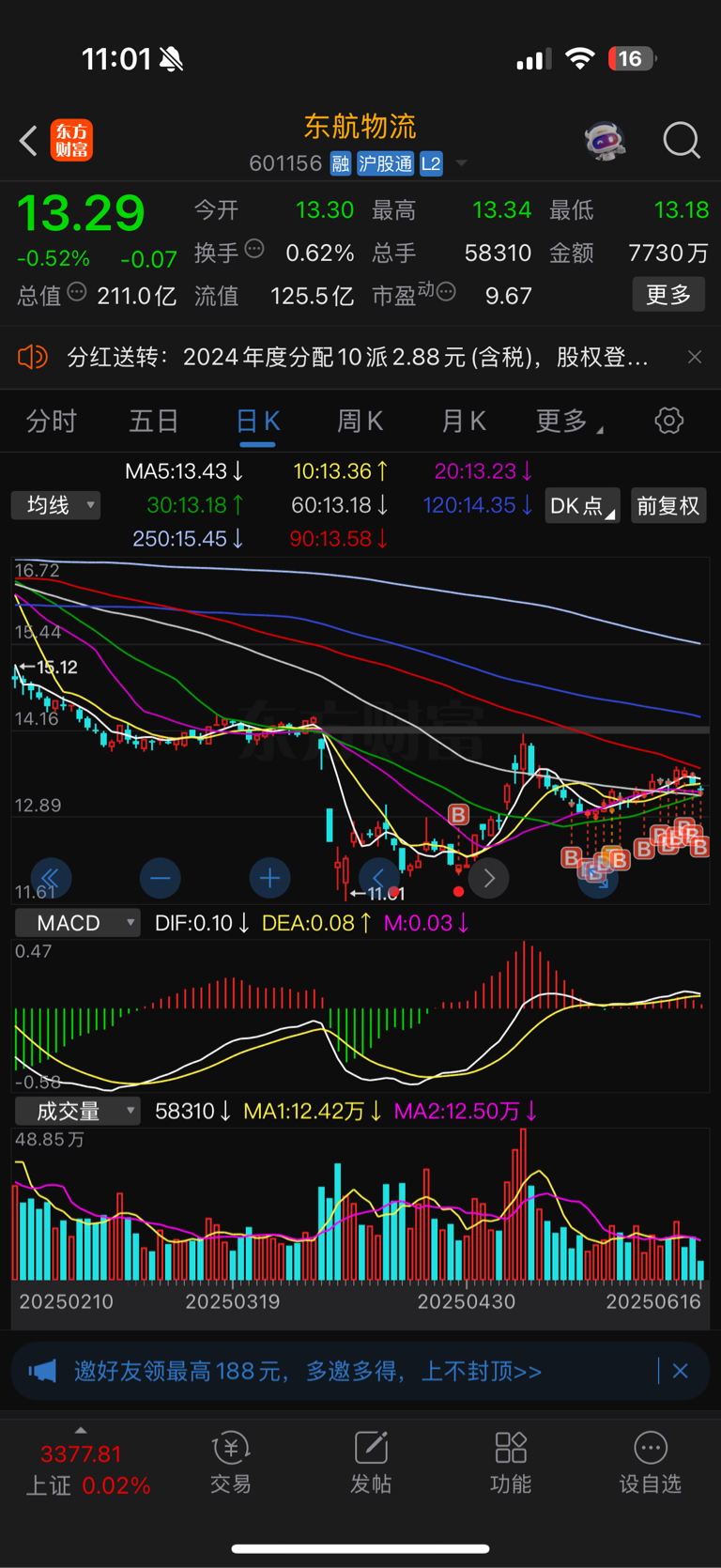This screenshot has width=721, height=1568.
Task: Tap the 250:15.45 moving average value
Action: click(x=188, y=539)
